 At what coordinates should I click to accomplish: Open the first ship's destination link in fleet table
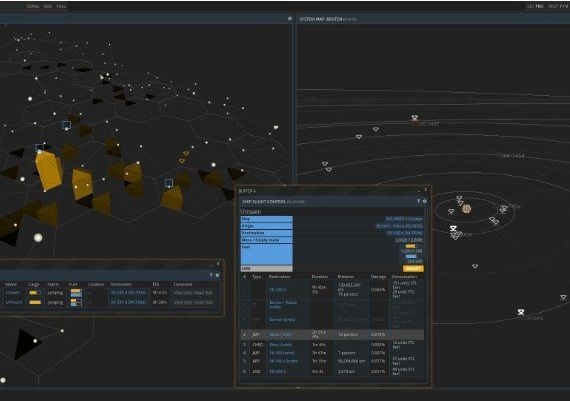pos(128,292)
